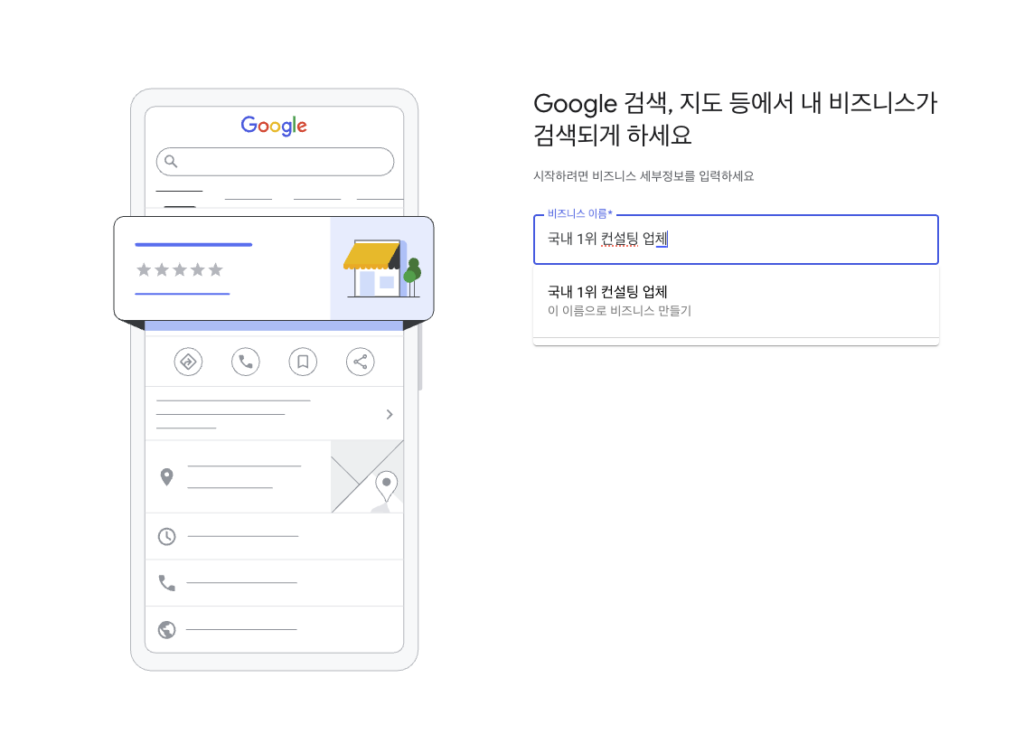The width and height of the screenshot is (1024, 734).
Task: Click the directions icon in phone mockup
Action: (187, 361)
